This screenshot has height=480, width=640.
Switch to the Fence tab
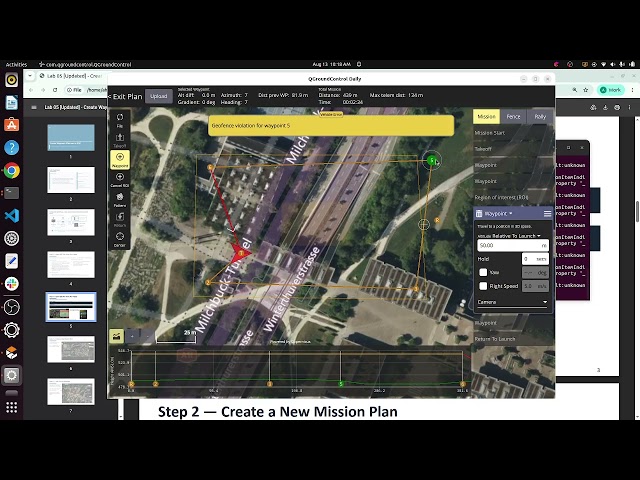pos(513,117)
